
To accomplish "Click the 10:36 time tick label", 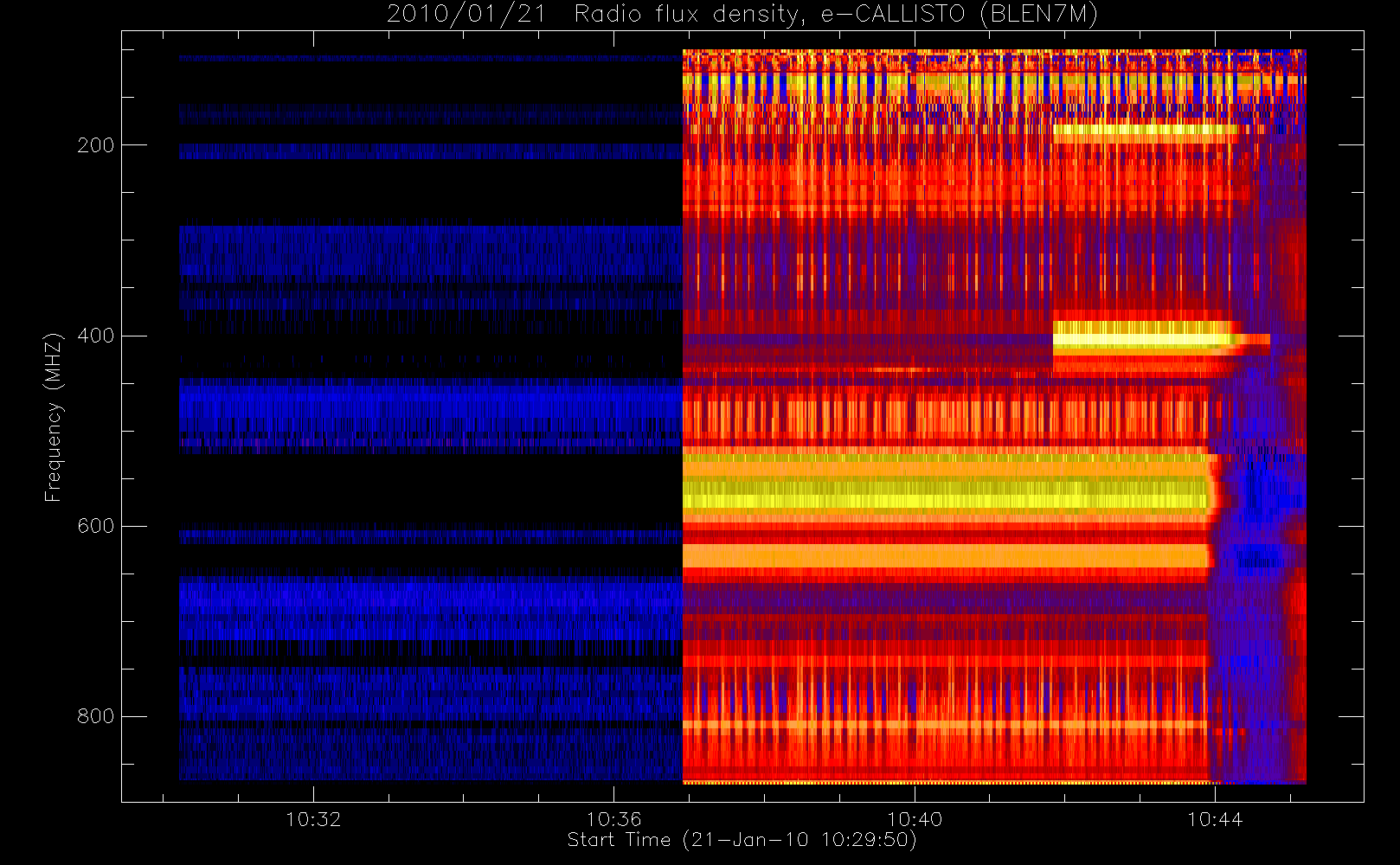I will [x=613, y=819].
